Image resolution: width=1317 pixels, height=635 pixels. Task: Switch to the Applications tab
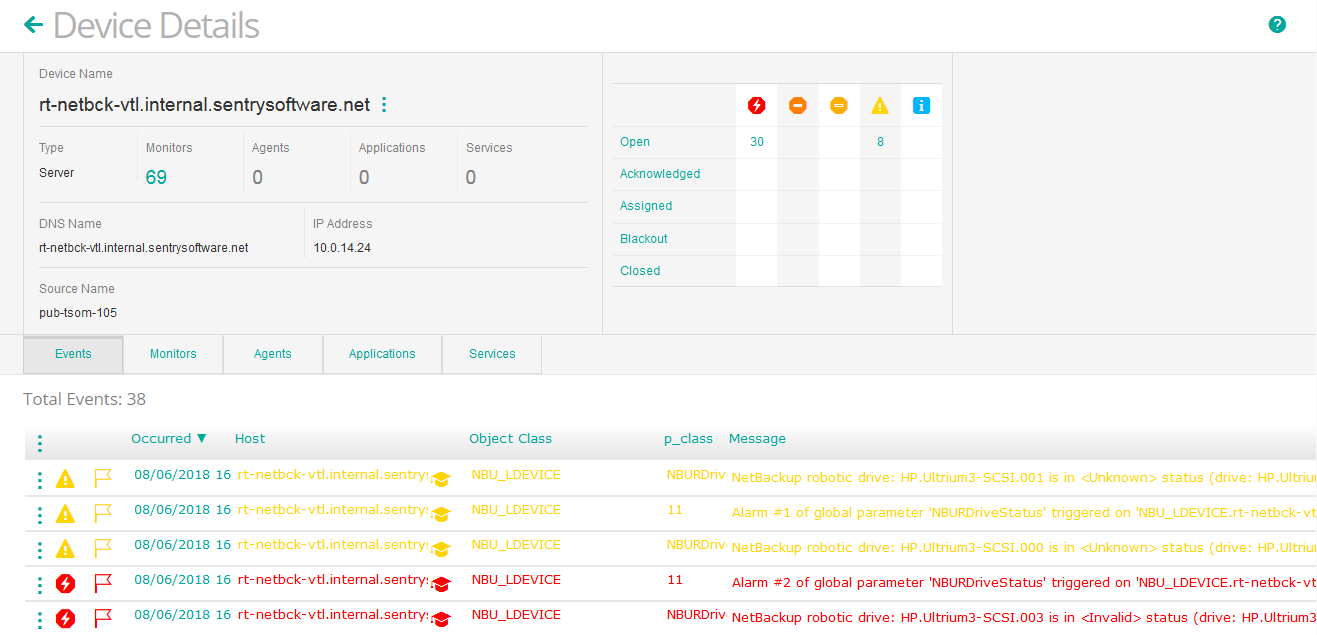pos(382,354)
